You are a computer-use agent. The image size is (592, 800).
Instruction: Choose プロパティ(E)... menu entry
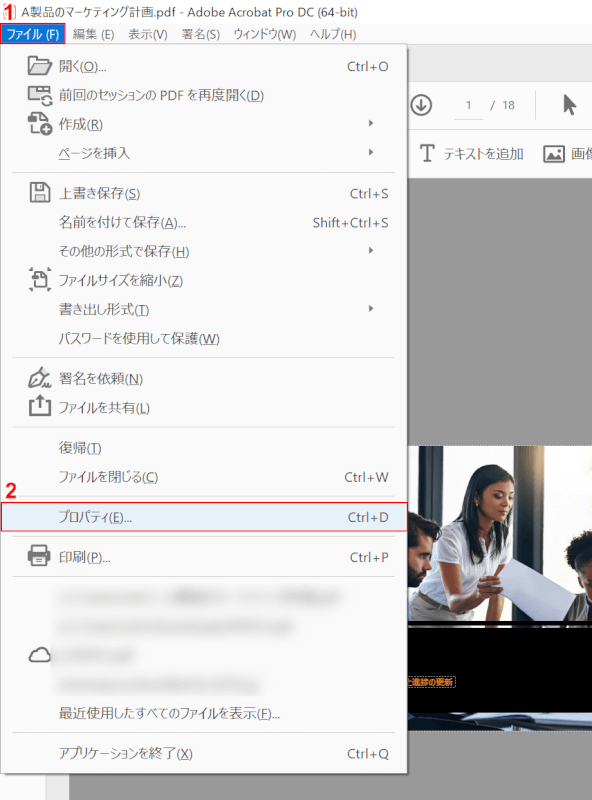click(204, 517)
